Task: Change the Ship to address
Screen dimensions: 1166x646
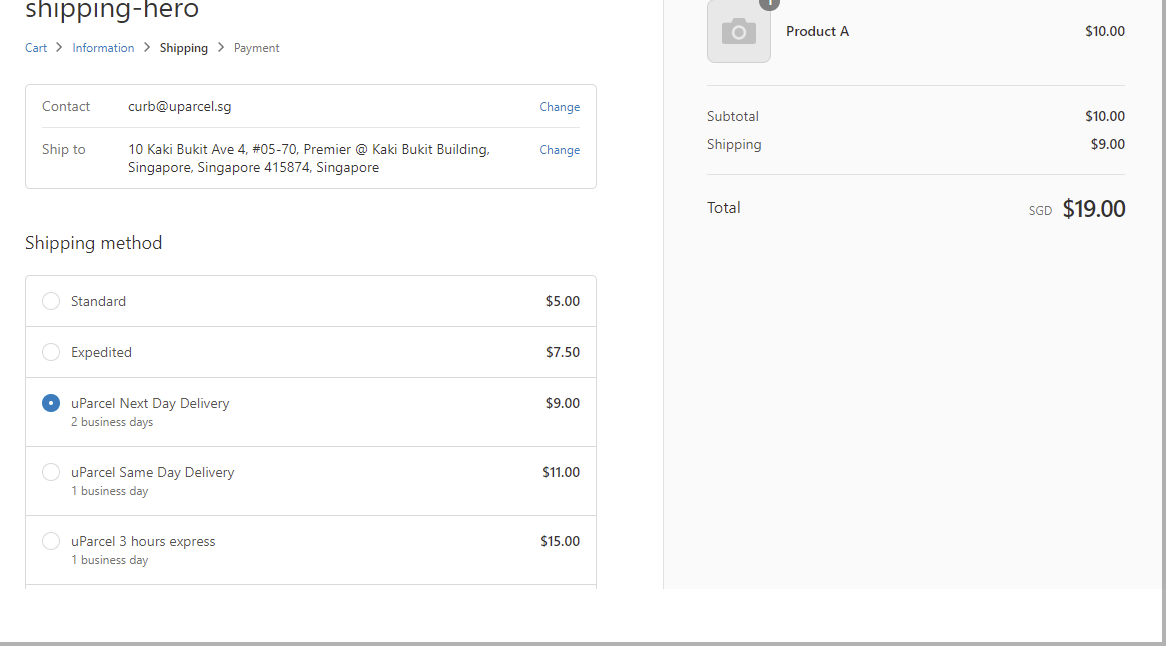Action: tap(559, 150)
